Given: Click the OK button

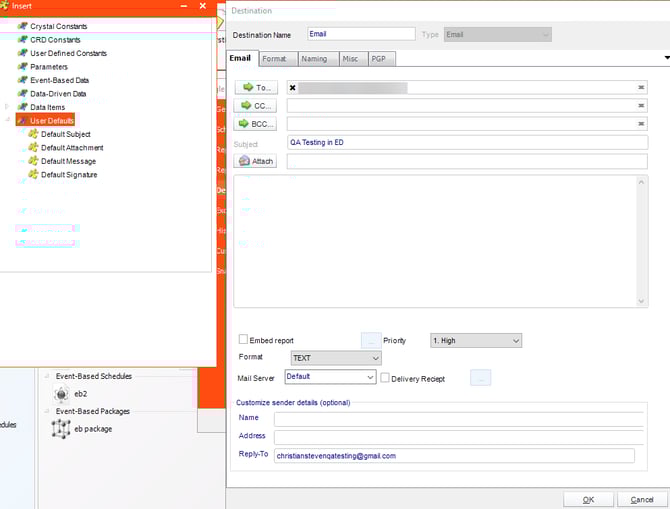Looking at the screenshot, I should click(587, 499).
